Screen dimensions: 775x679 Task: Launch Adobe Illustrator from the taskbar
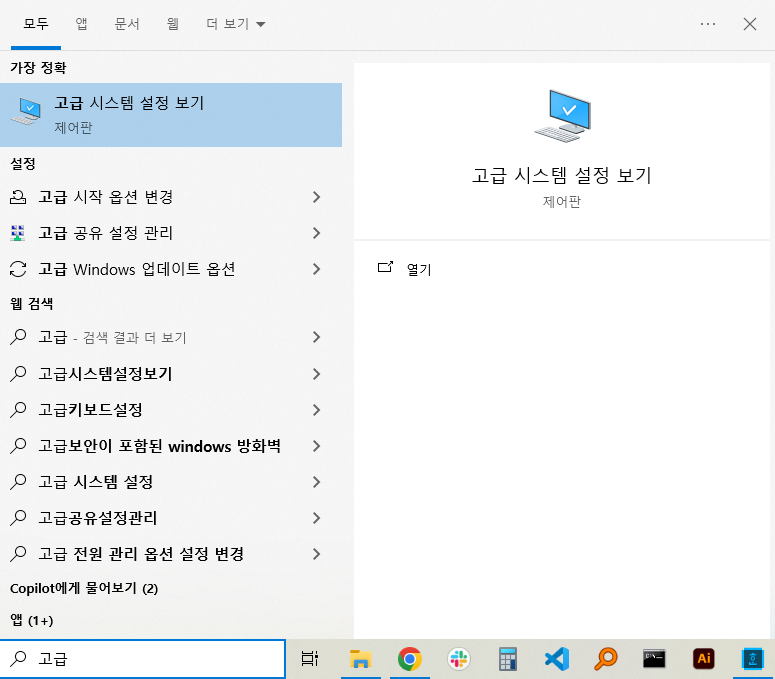point(703,659)
